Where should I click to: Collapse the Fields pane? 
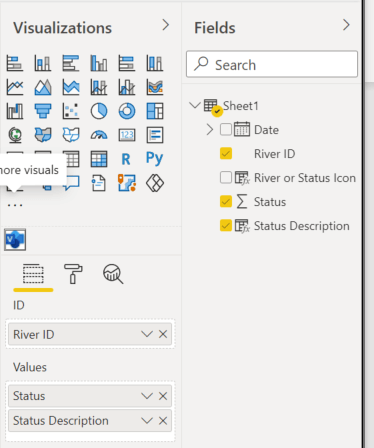coord(346,25)
